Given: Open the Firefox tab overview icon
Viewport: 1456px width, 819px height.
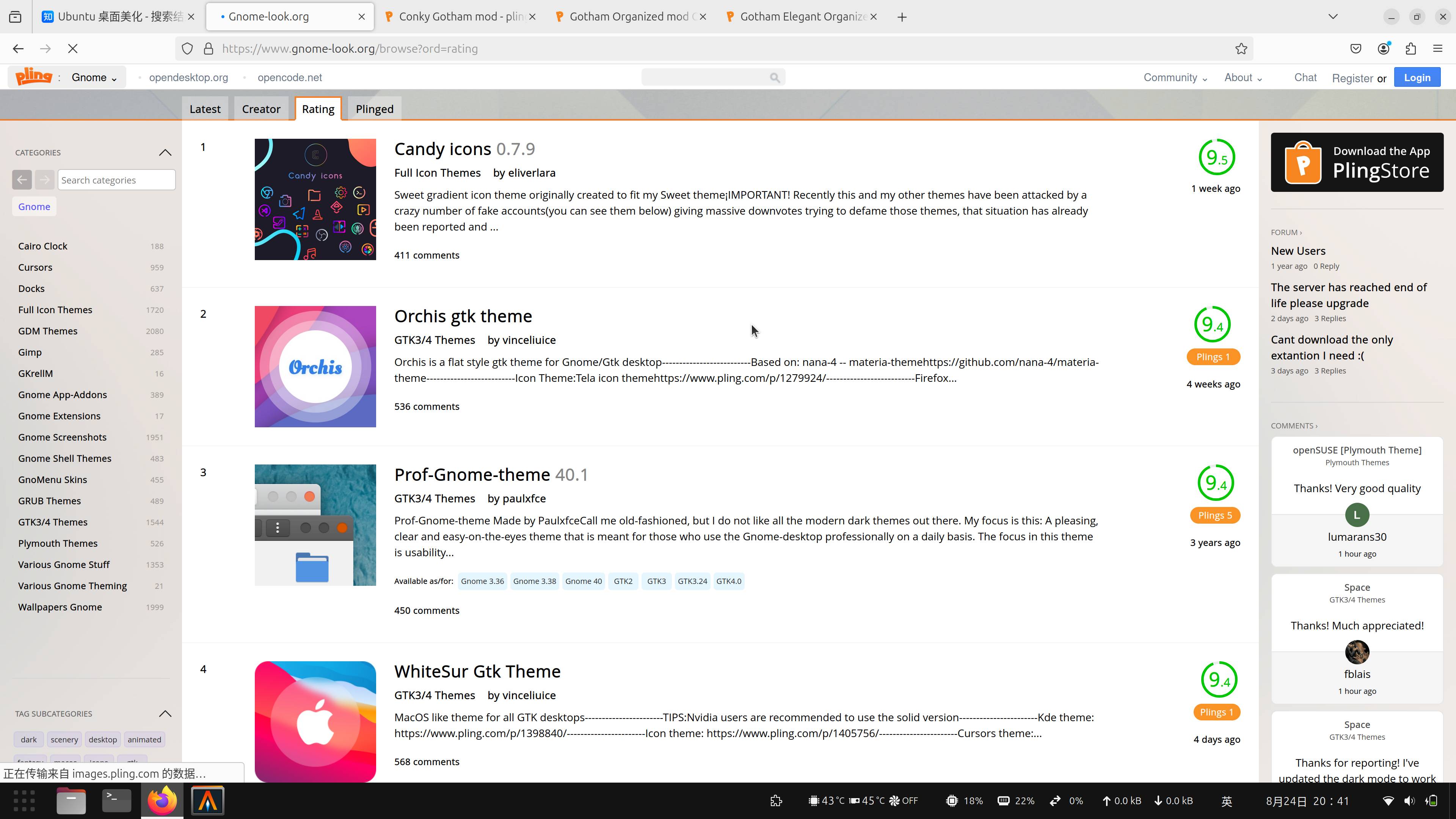Looking at the screenshot, I should tap(15, 17).
